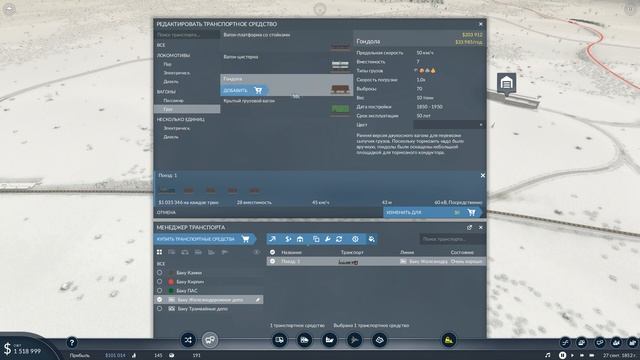The height and width of the screenshot is (360, 640).
Task: Set normal play game speed
Action: 572,355
